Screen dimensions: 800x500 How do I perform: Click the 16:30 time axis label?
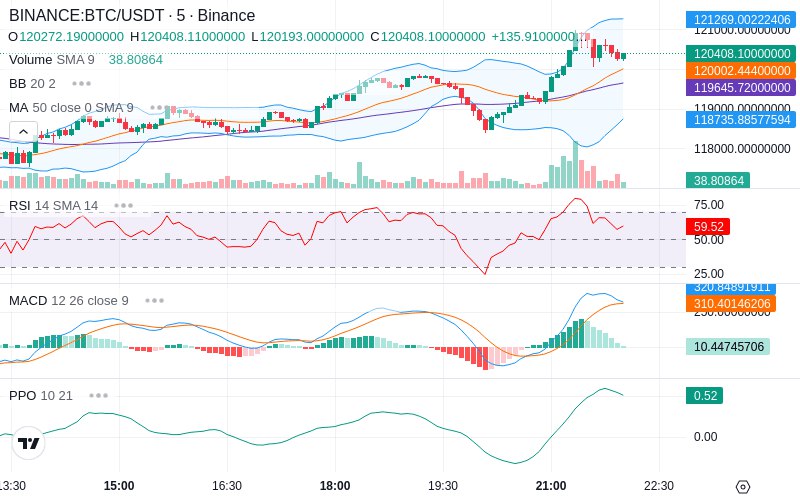[x=227, y=485]
